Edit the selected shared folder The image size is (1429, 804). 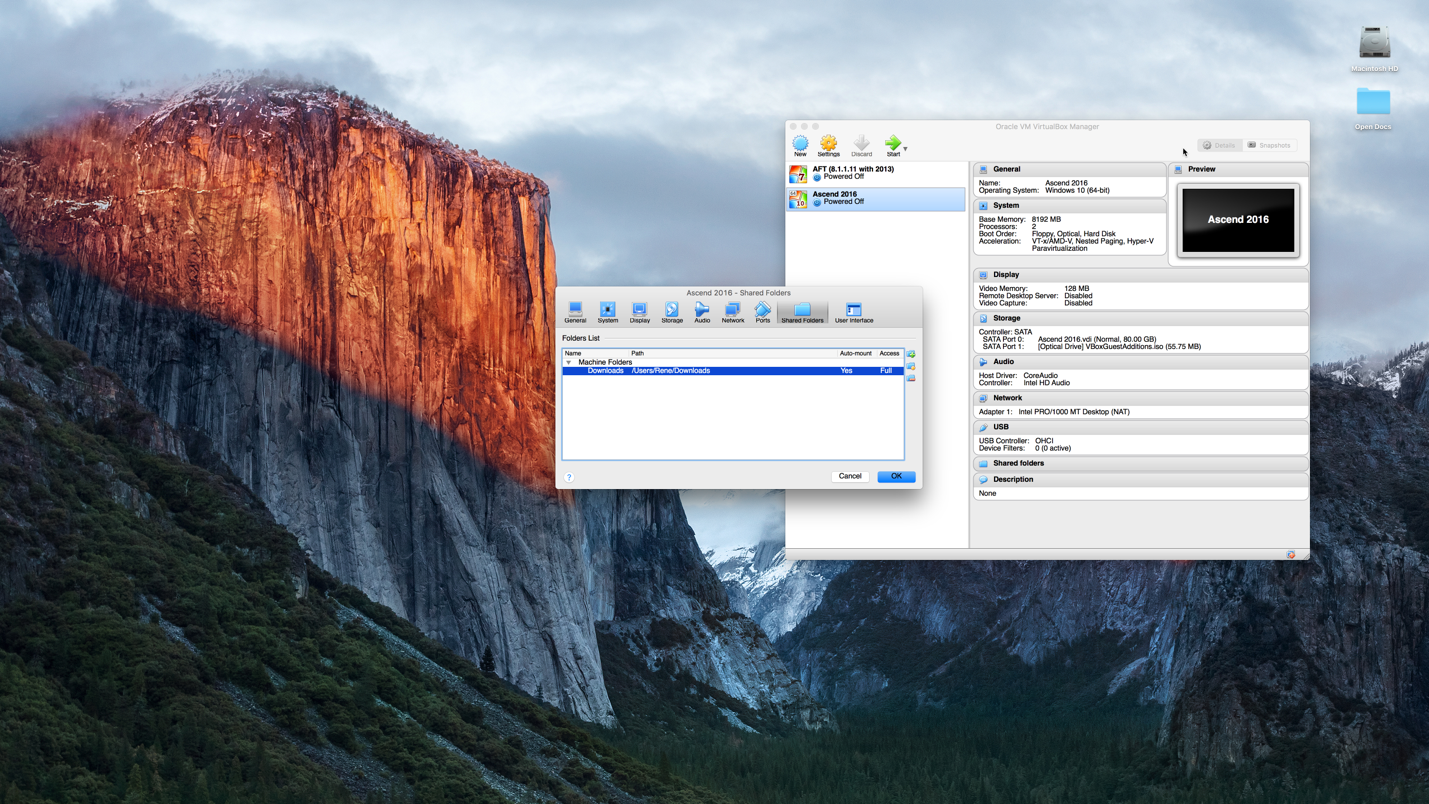tap(911, 366)
